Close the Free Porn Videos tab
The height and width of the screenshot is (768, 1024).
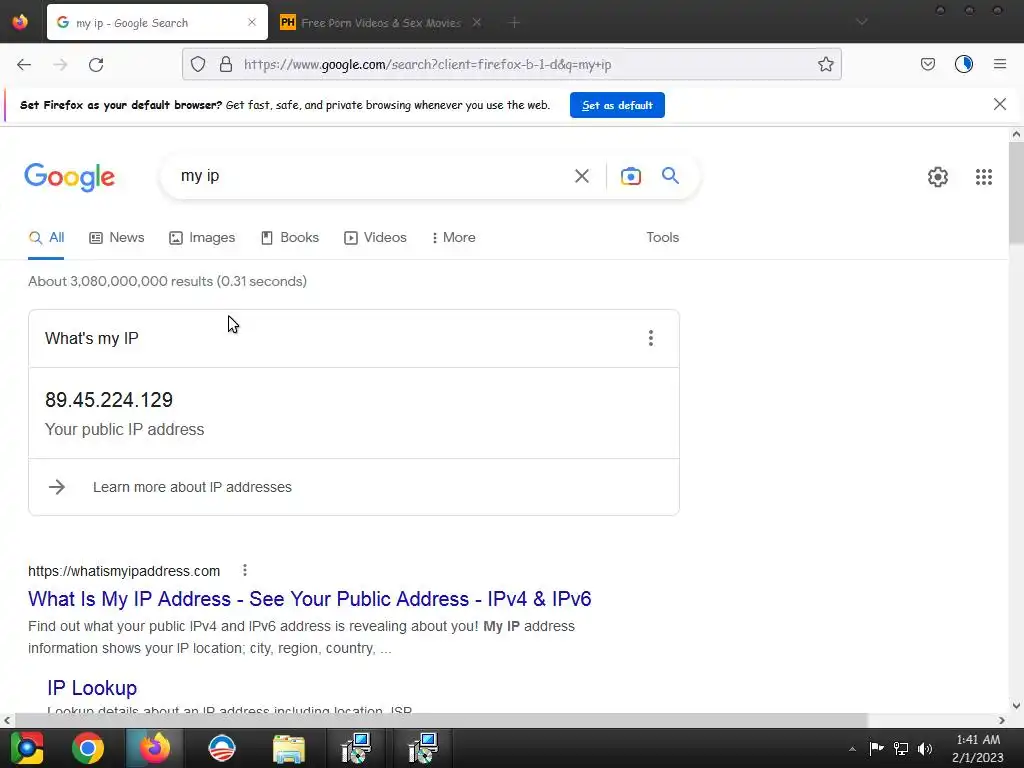pyautogui.click(x=477, y=23)
